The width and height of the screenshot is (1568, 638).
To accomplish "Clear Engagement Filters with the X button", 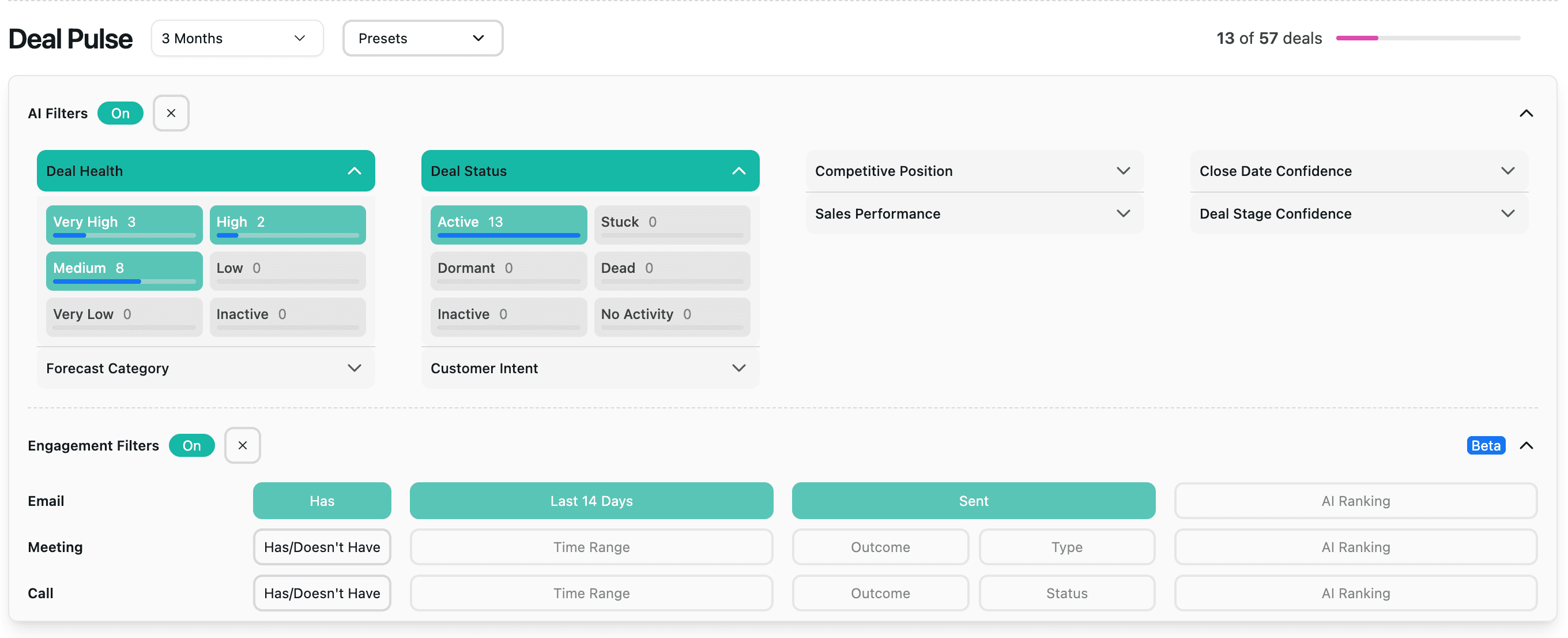I will 242,445.
